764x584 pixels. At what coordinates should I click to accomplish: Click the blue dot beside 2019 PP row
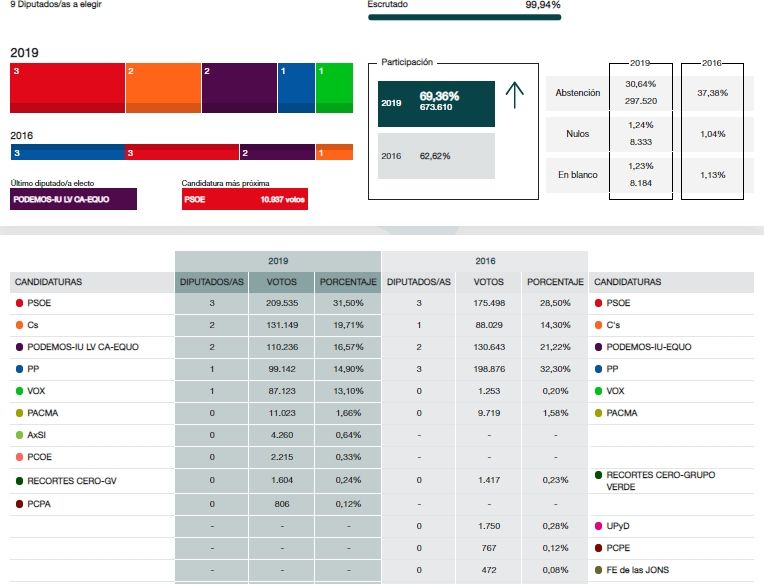point(20,369)
